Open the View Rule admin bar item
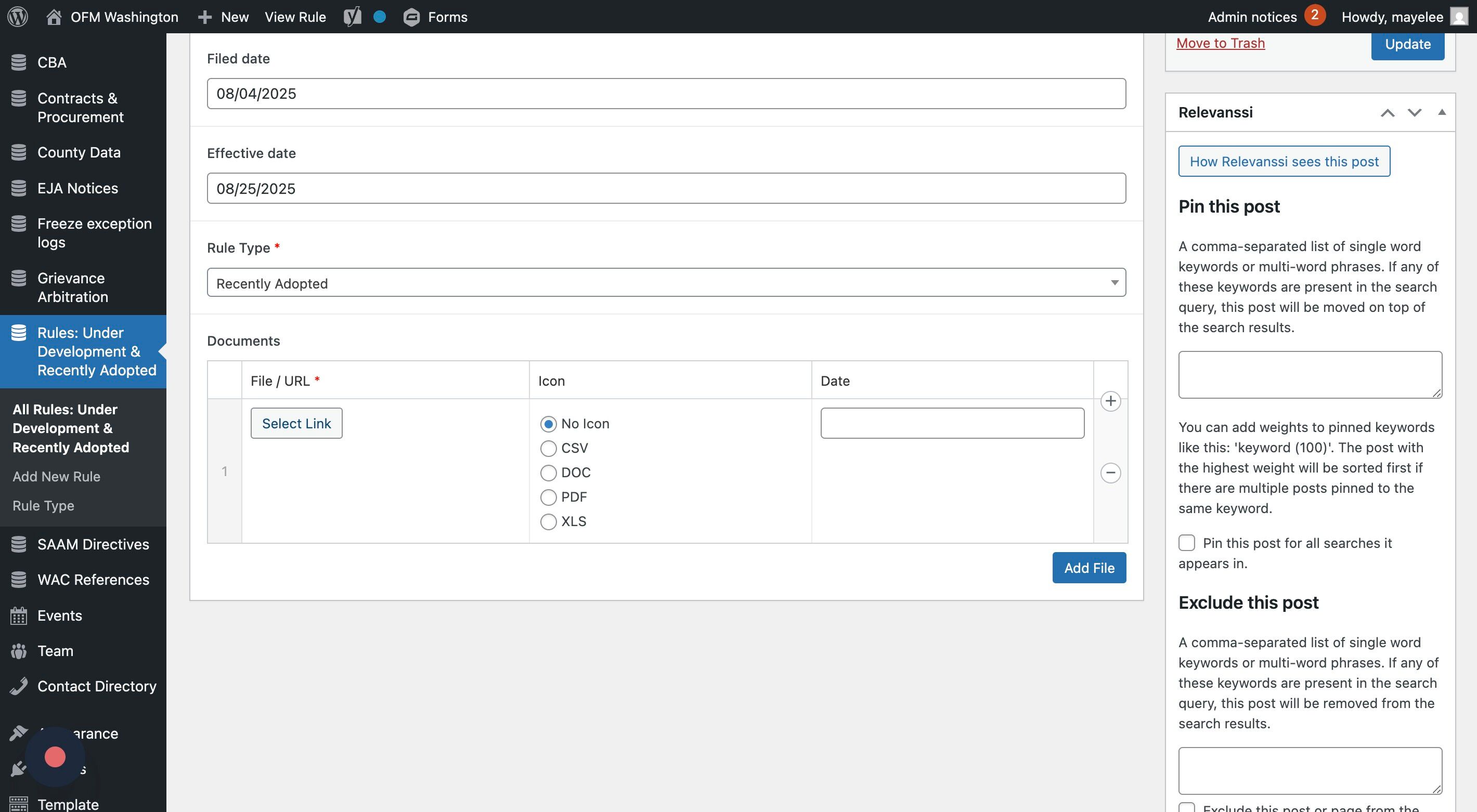The width and height of the screenshot is (1477, 812). coord(295,17)
